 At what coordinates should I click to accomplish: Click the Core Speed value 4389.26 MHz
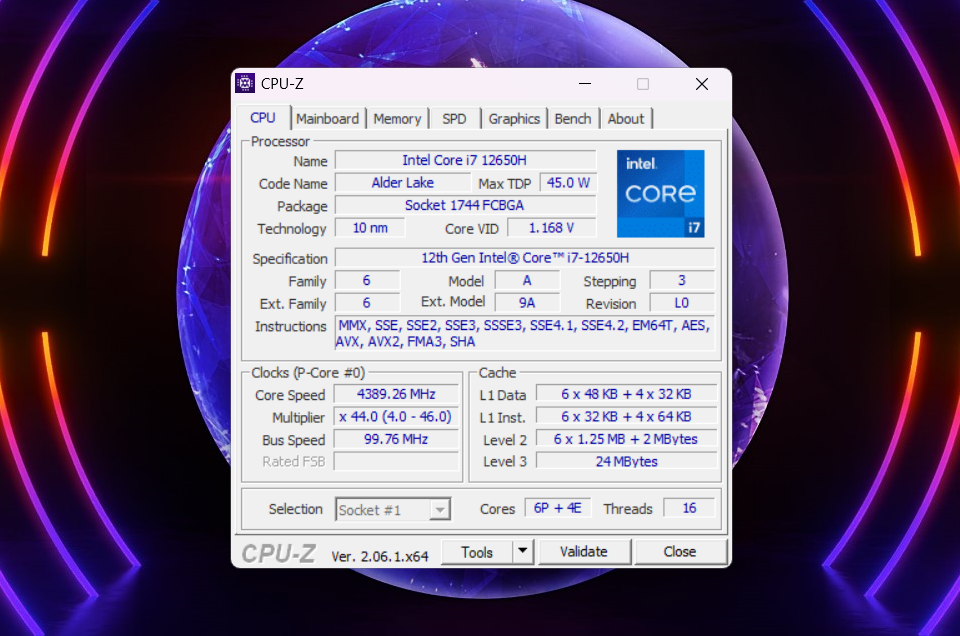coord(396,394)
